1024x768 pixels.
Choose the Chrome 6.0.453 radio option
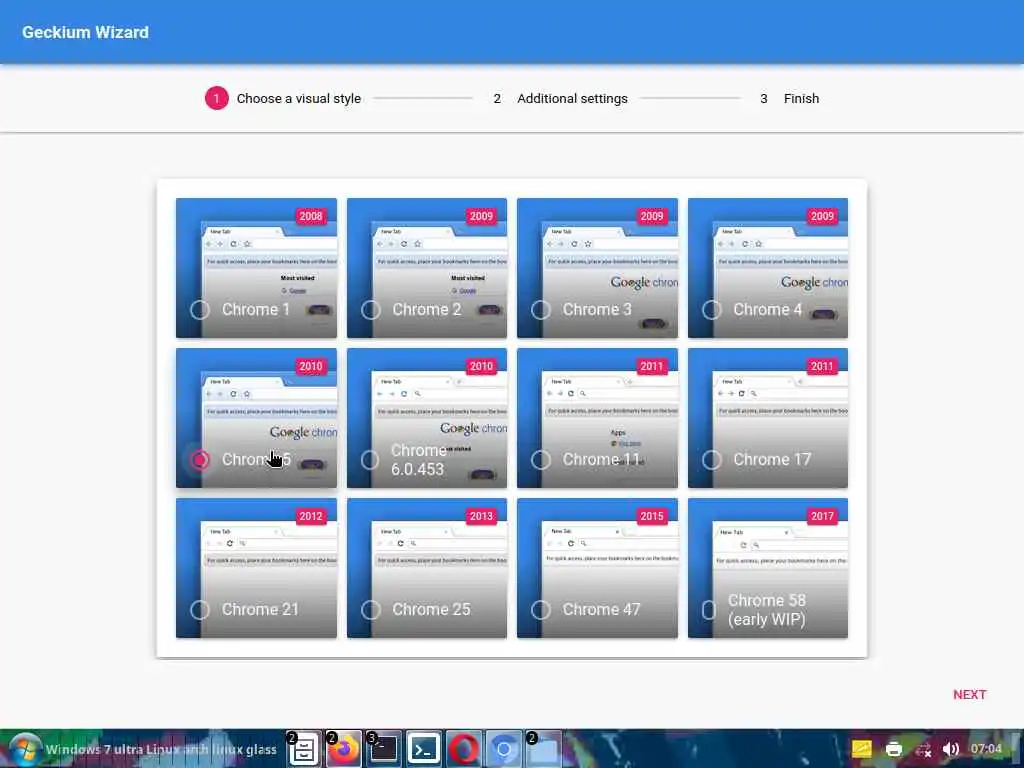click(x=370, y=460)
